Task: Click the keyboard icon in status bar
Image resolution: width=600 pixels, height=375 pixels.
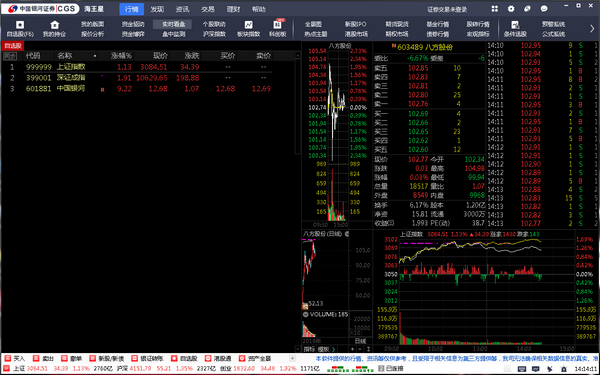Action: (x=522, y=369)
